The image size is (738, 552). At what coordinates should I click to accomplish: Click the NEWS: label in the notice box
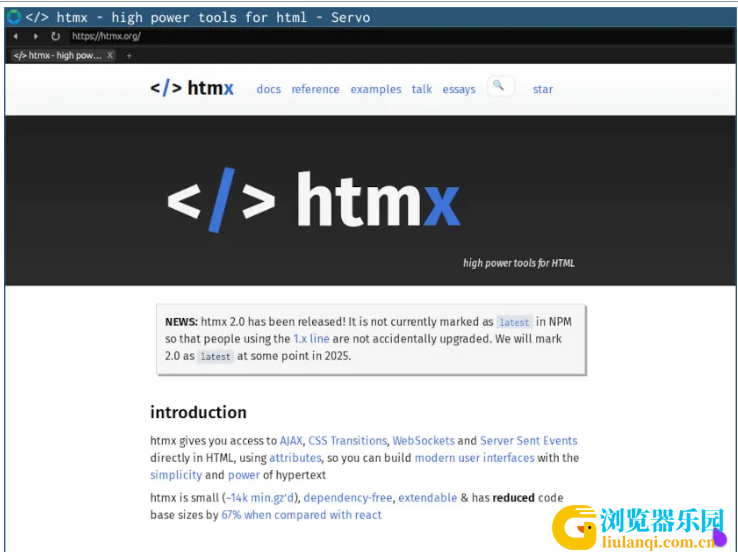pyautogui.click(x=181, y=322)
